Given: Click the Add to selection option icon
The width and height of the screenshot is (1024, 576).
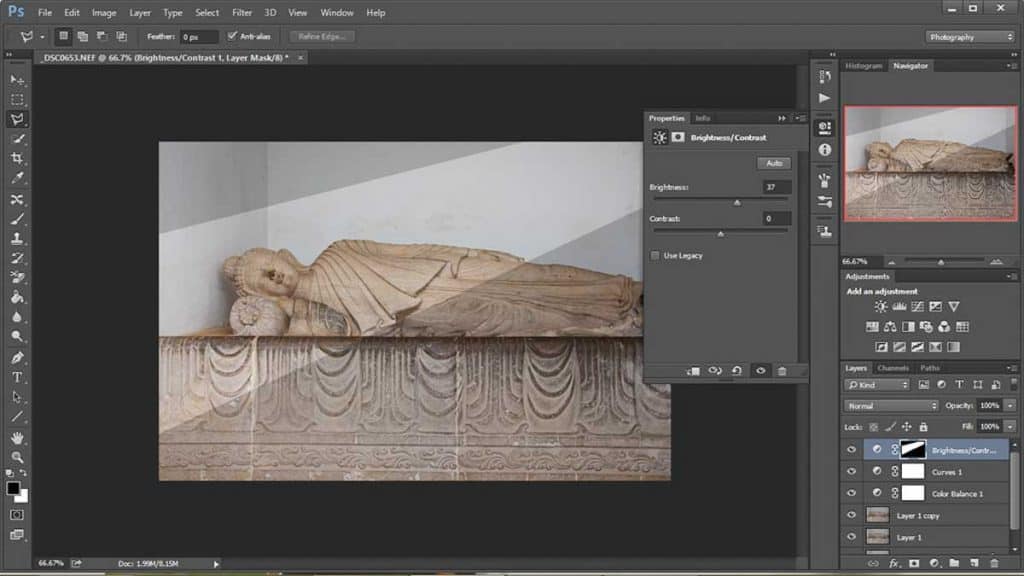Looking at the screenshot, I should [83, 37].
